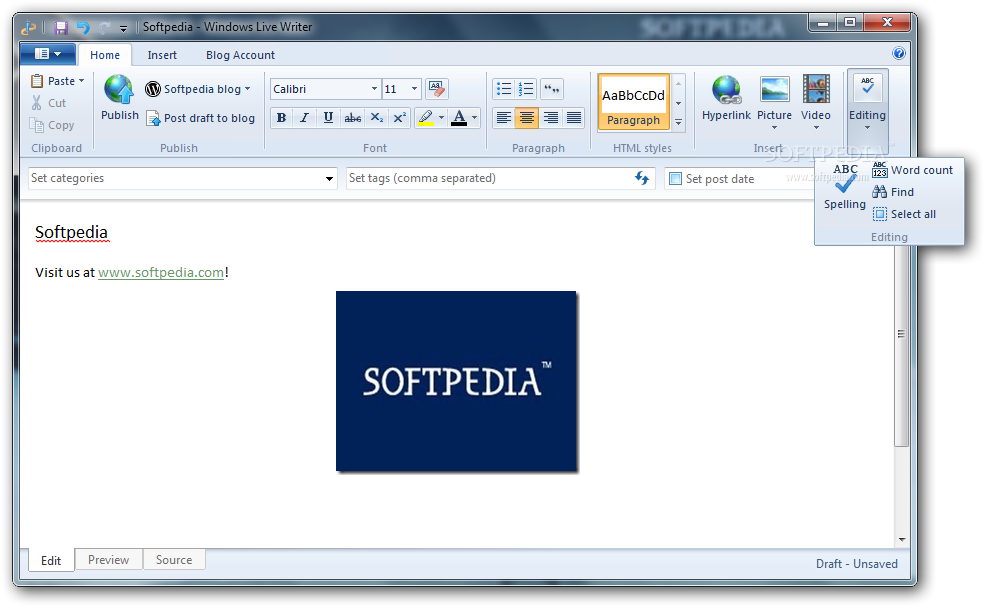Apply strikethrough formatting
Image resolution: width=985 pixels, height=607 pixels.
[352, 118]
